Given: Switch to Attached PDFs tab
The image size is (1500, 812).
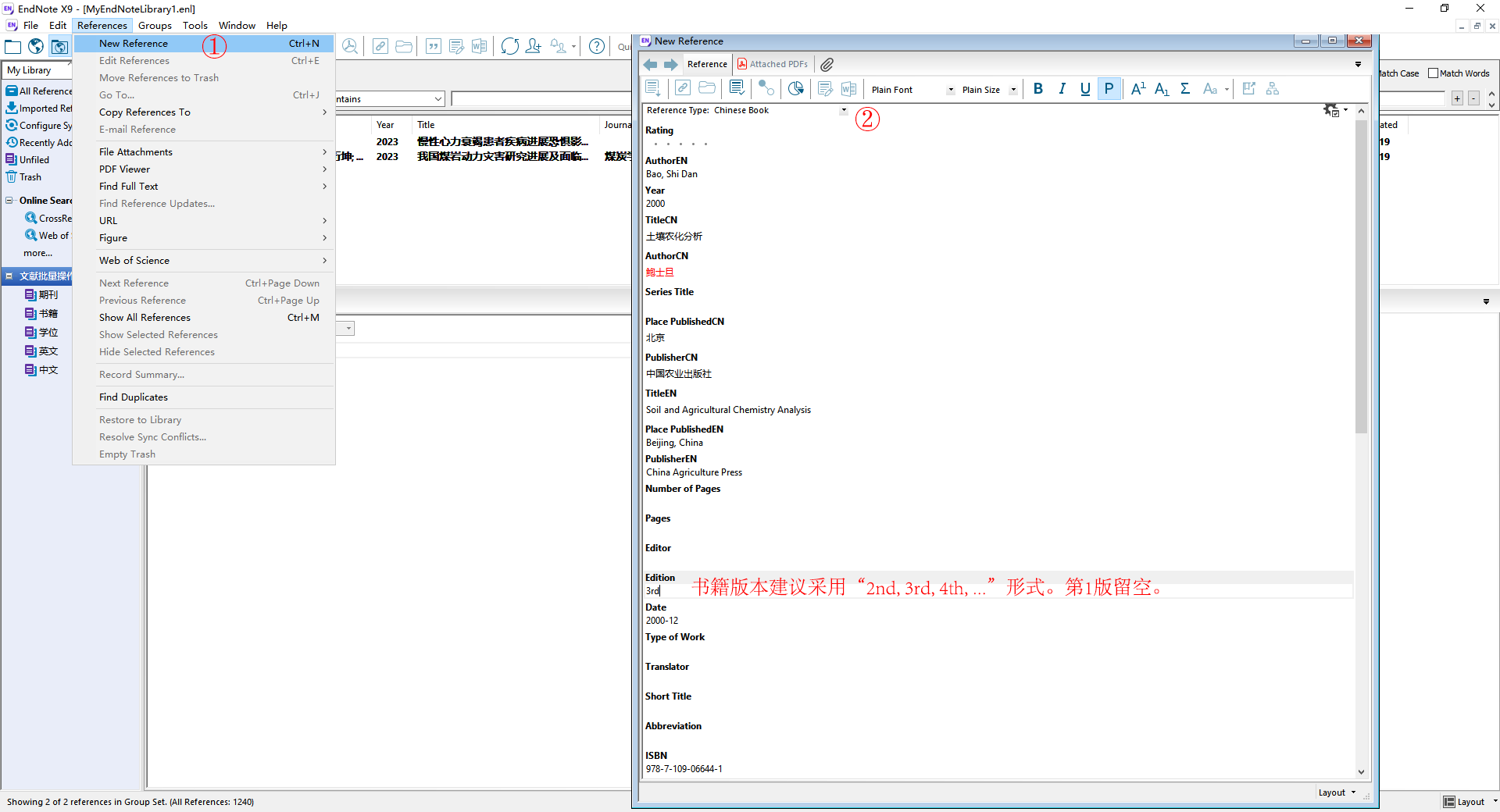Looking at the screenshot, I should tap(773, 64).
